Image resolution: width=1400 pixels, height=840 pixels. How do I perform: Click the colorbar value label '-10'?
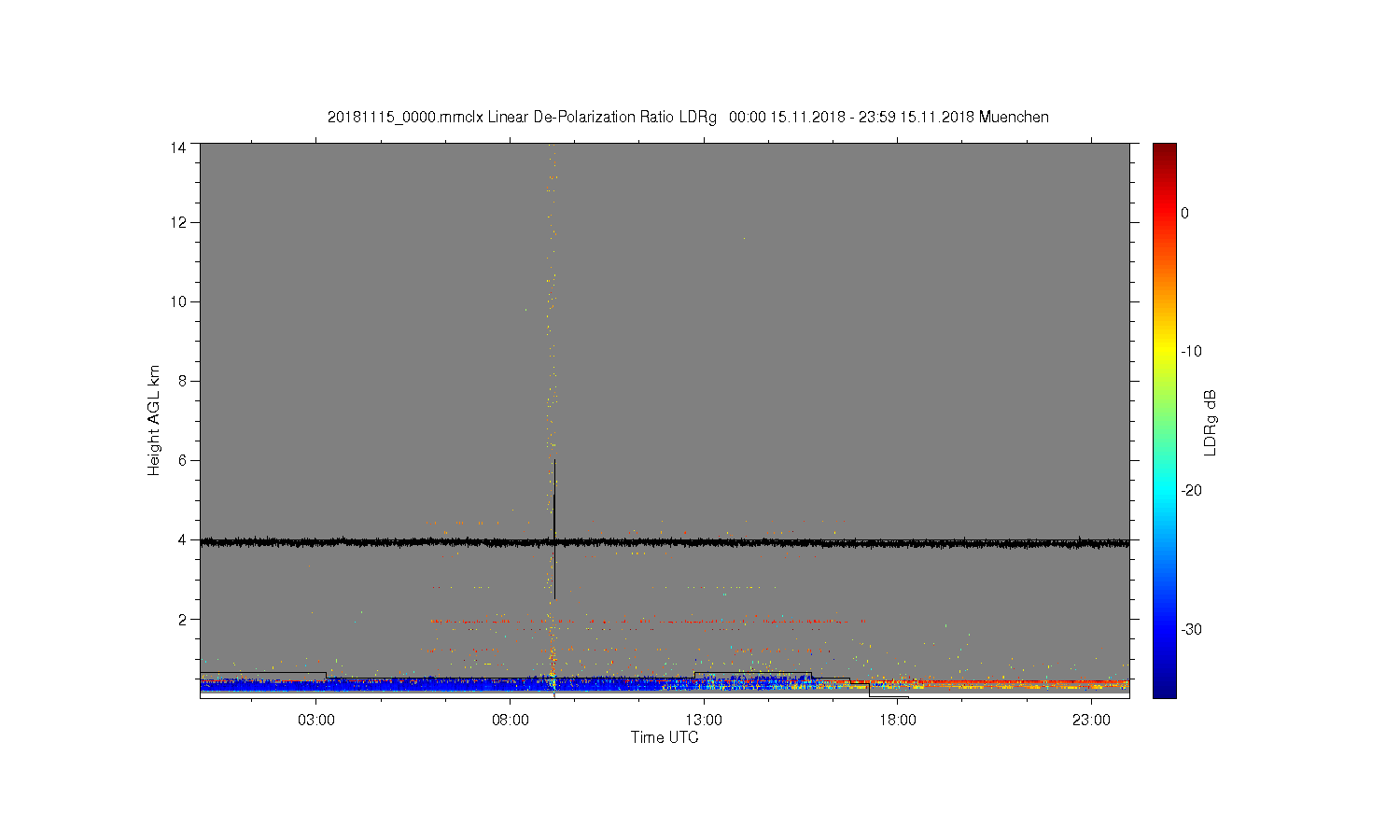[1191, 352]
